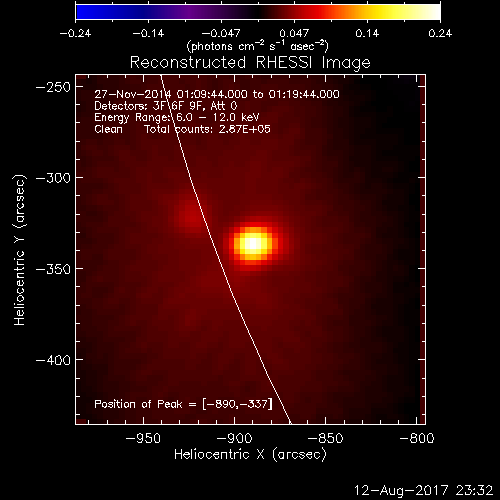Click the Reconstructed RHESSI Image title
Image resolution: width=500 pixels, height=500 pixels.
[x=250, y=63]
